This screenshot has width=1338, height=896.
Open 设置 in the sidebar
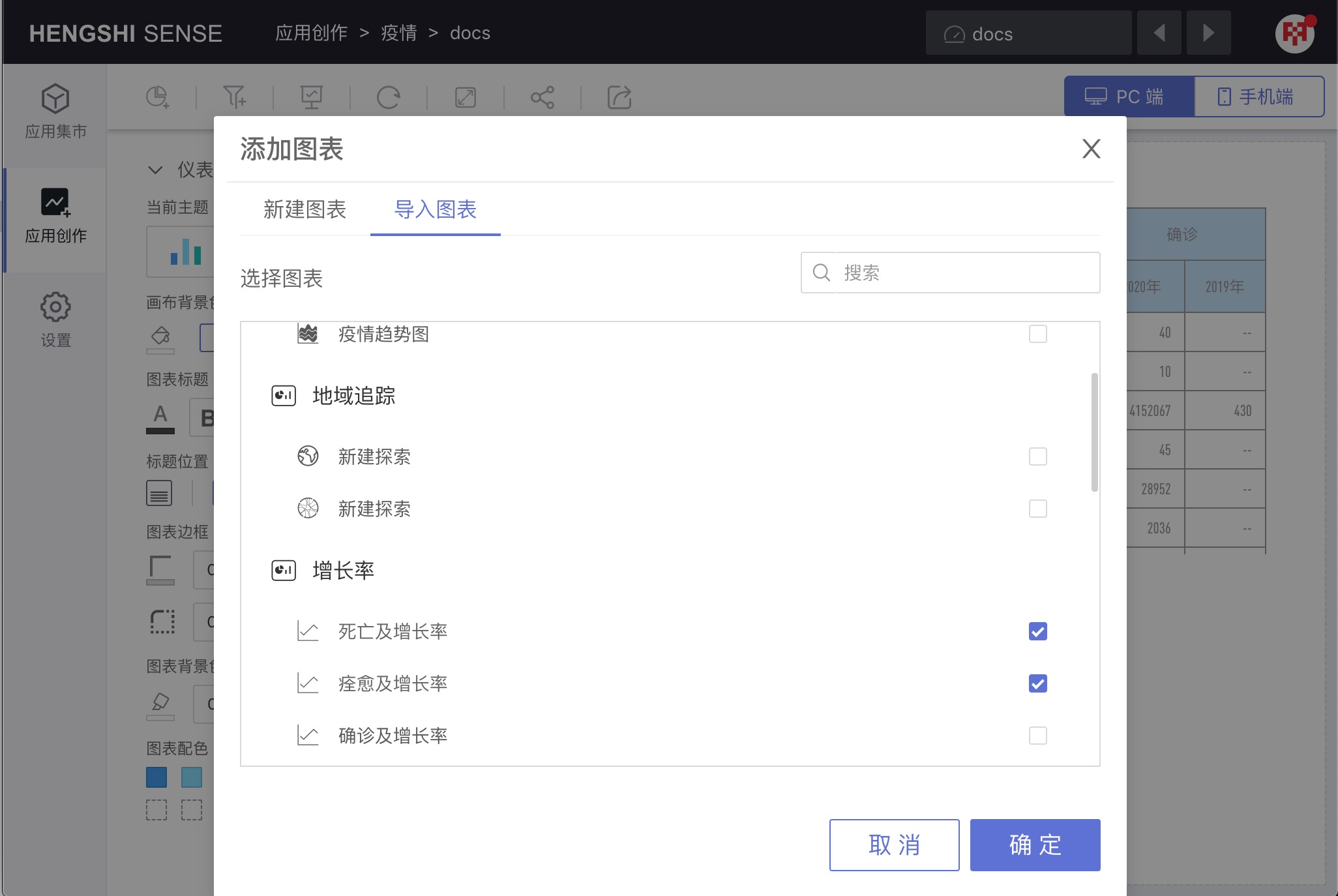(55, 320)
